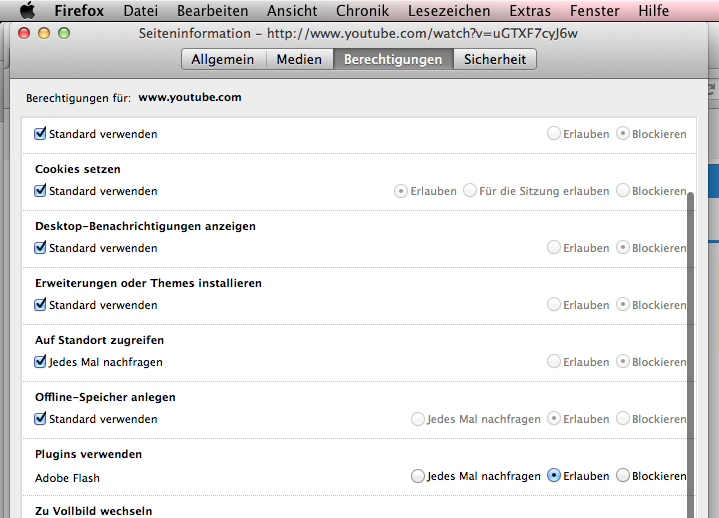Select the Berechtigungen tab

pyautogui.click(x=392, y=59)
